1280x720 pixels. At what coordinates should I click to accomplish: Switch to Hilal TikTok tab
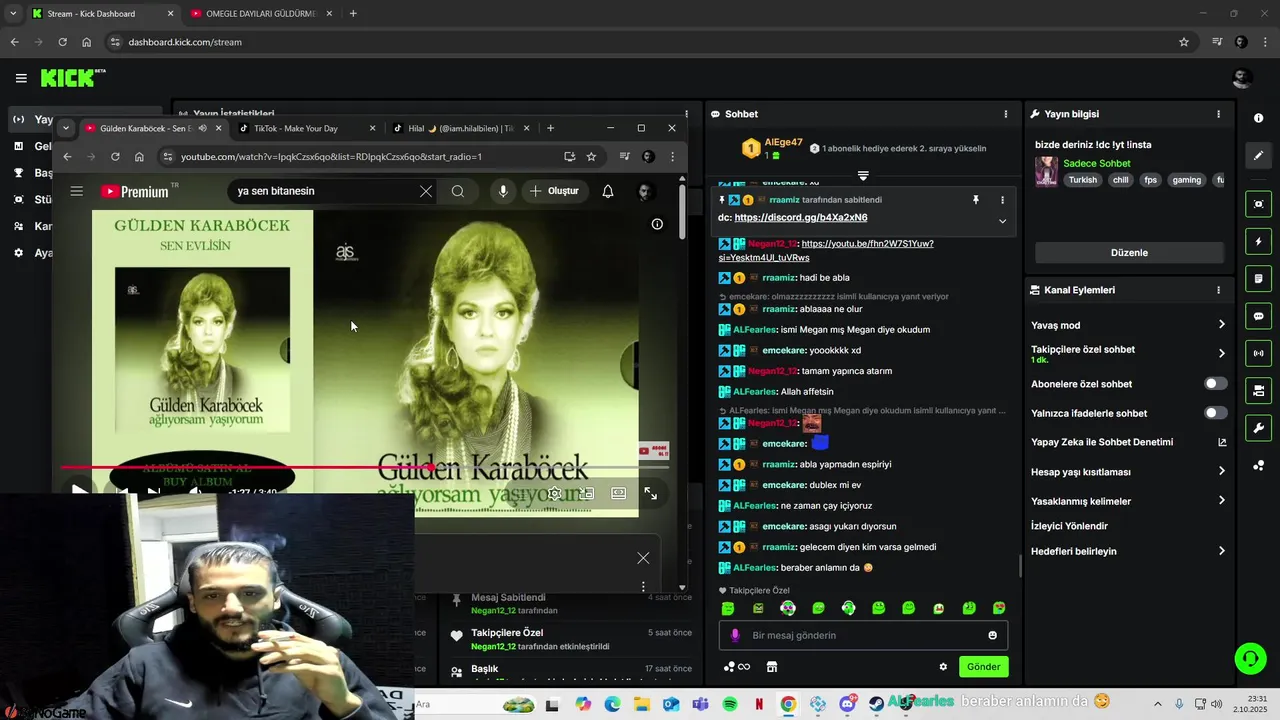[x=459, y=128]
